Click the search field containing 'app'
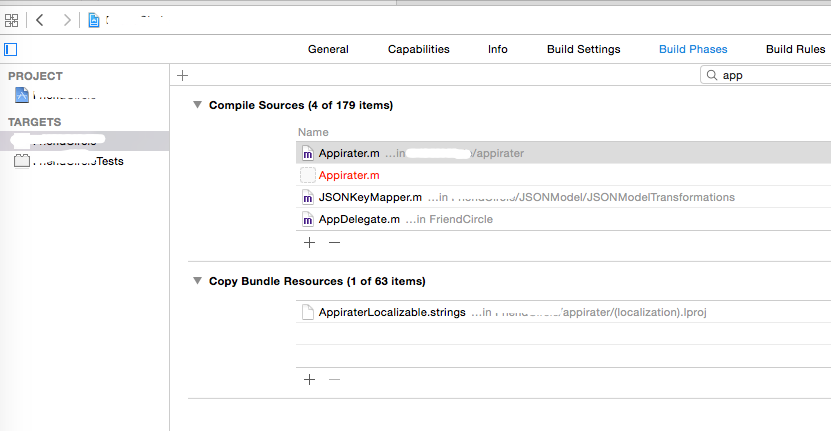Image resolution: width=831 pixels, height=431 pixels. [766, 75]
